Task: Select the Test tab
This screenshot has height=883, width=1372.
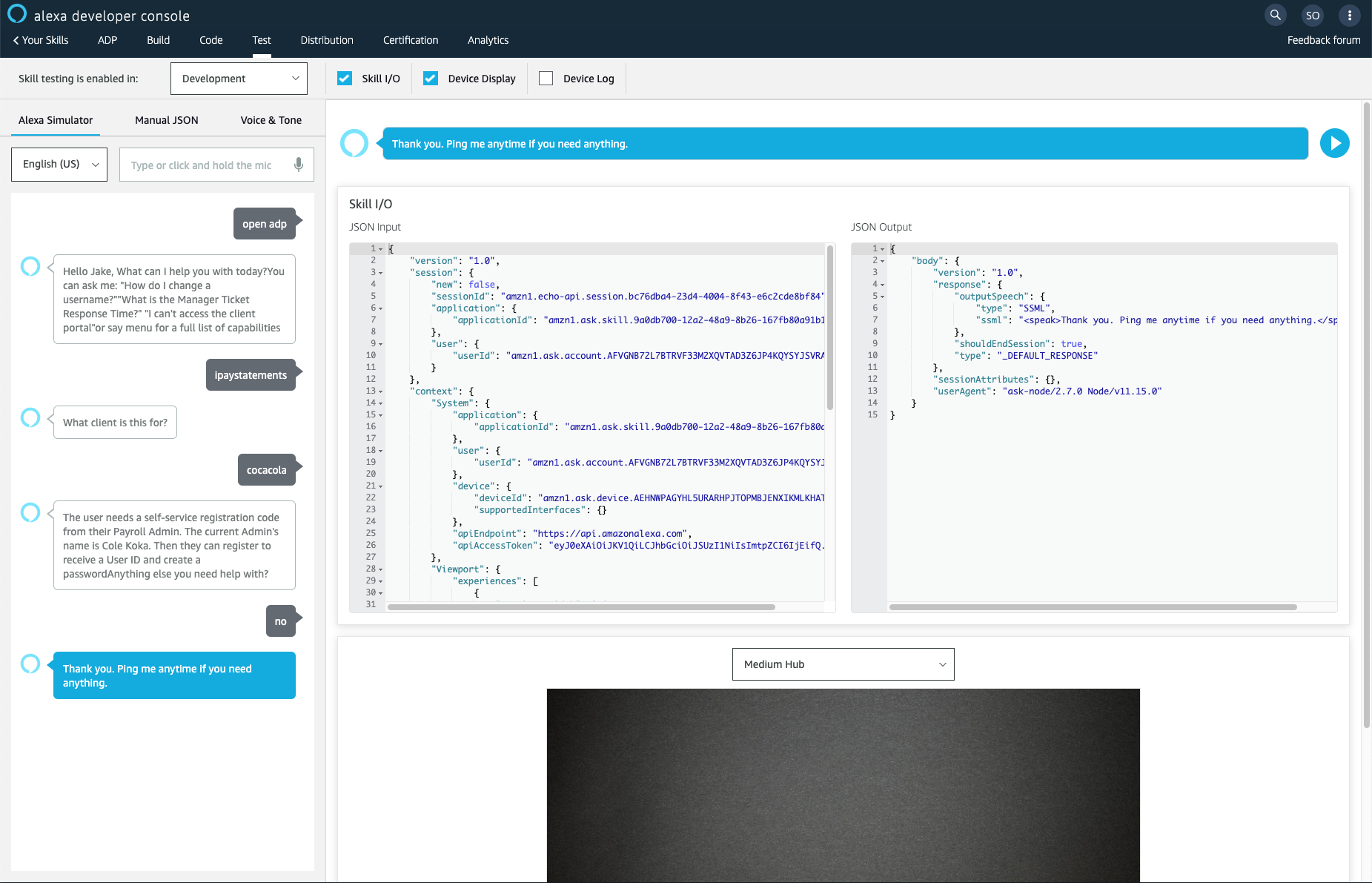Action: 262,40
